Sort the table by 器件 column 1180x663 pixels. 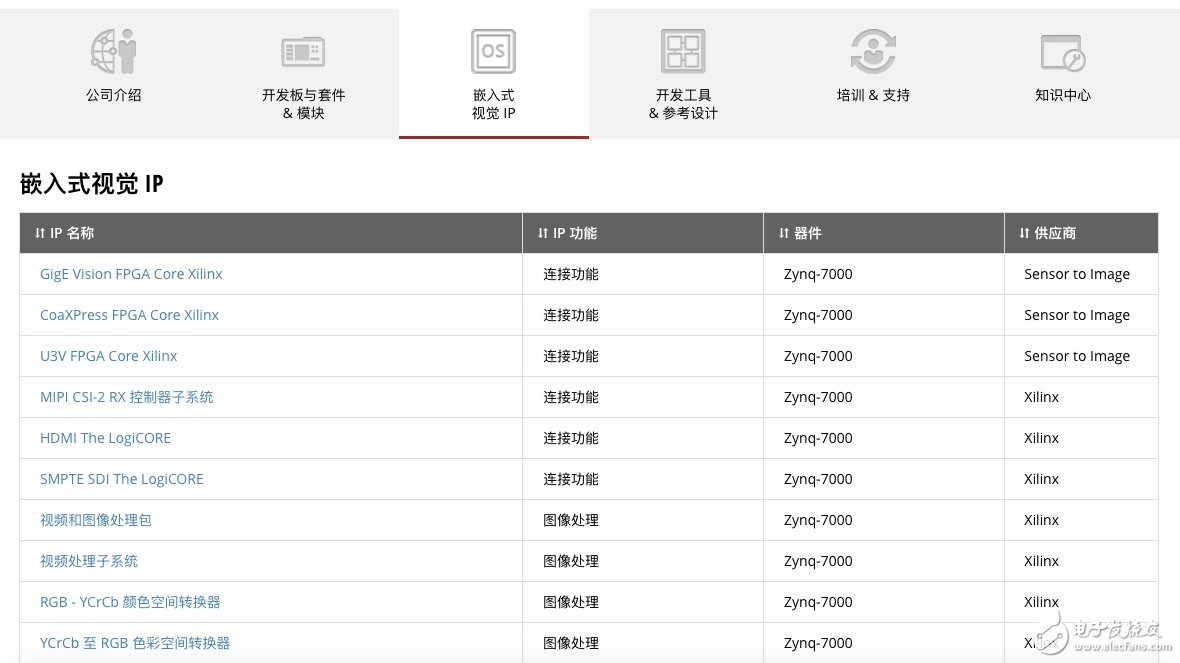800,233
